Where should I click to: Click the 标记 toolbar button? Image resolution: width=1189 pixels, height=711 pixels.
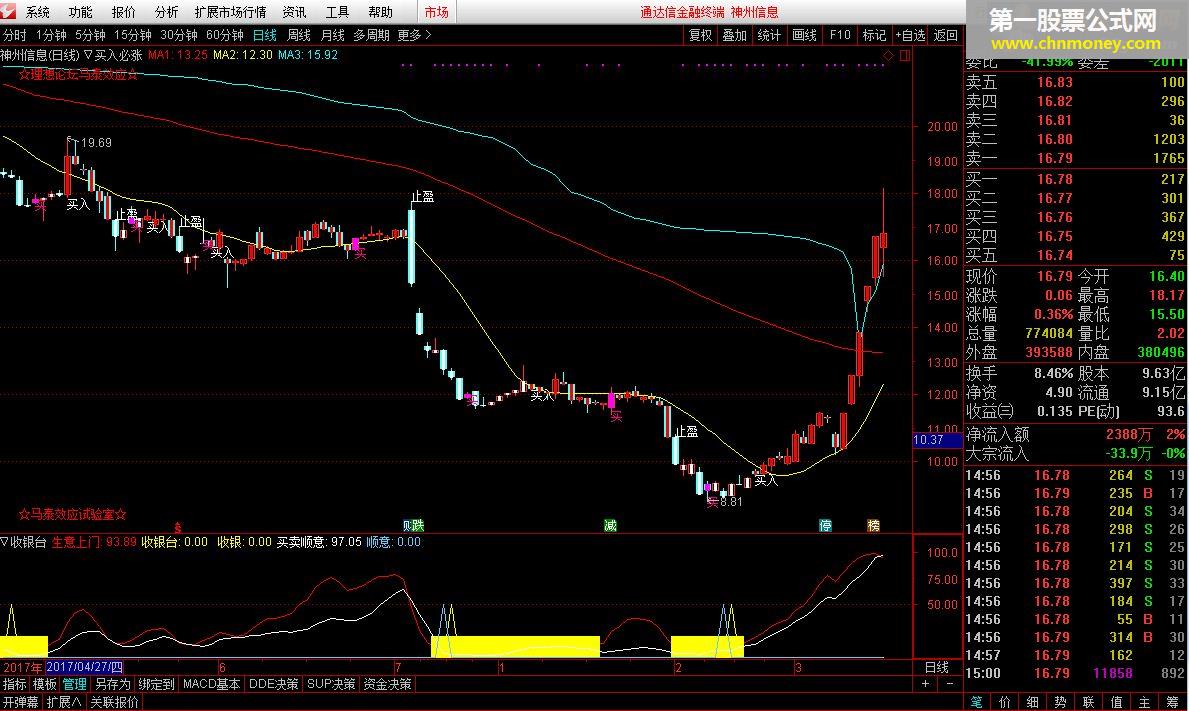[x=874, y=35]
